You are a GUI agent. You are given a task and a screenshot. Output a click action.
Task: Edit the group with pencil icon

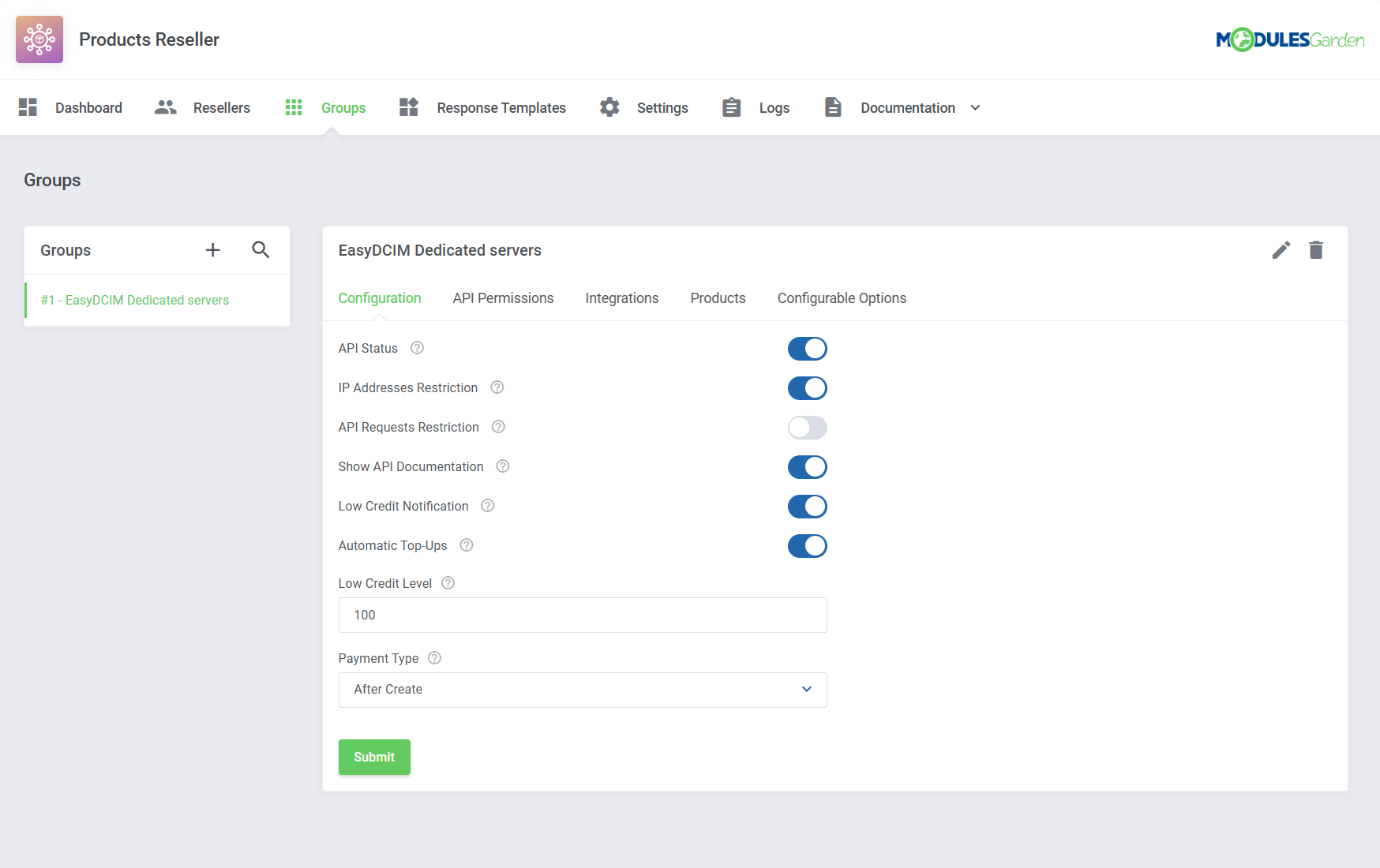[1281, 250]
